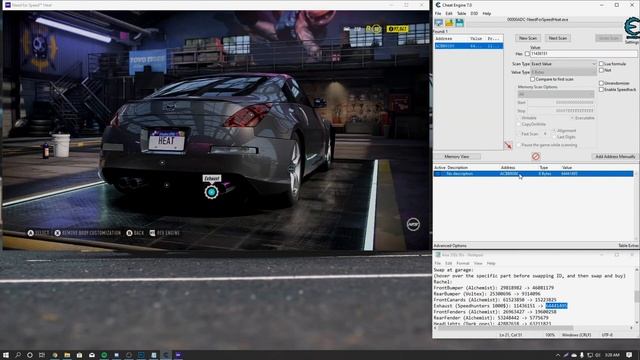The height and width of the screenshot is (360, 640).
Task: Click the Windows Start button
Action: point(6,355)
